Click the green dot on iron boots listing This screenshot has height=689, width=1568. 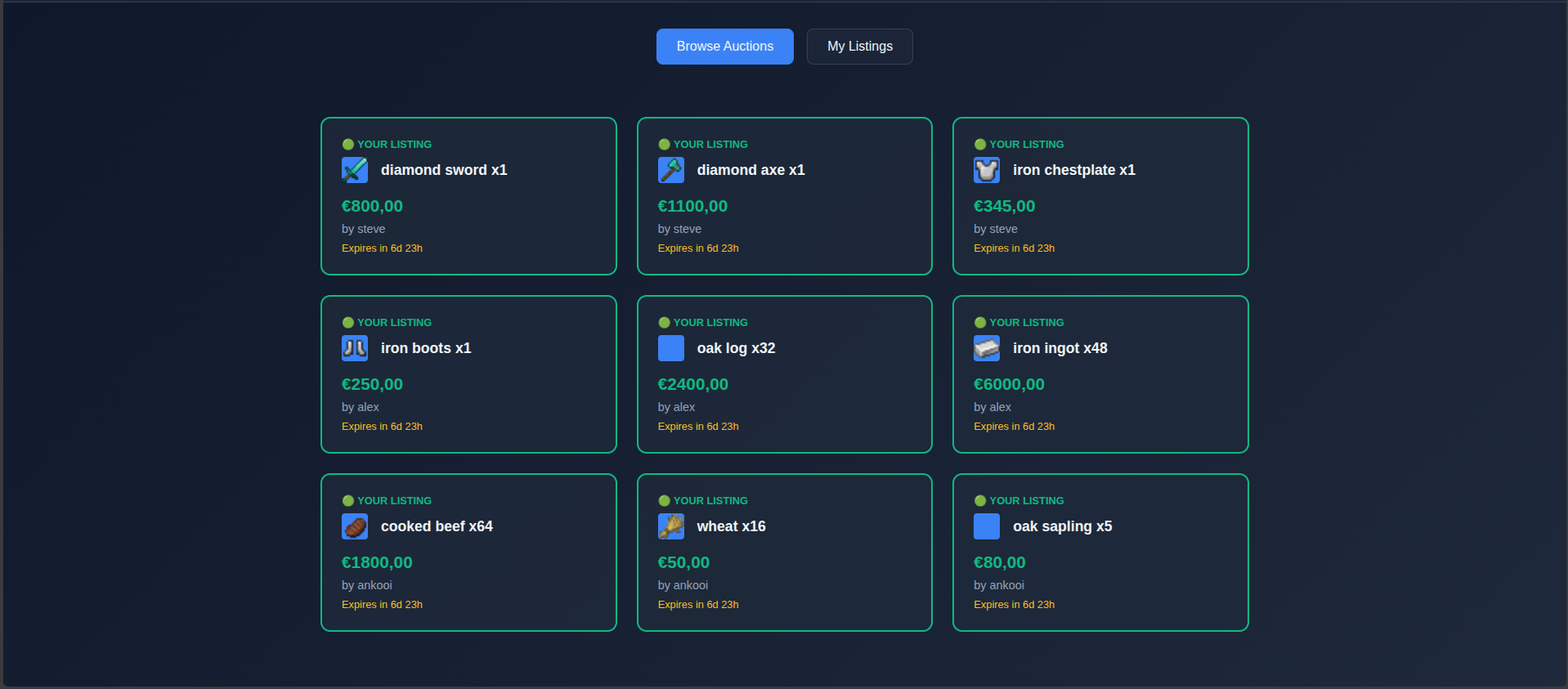coord(348,323)
